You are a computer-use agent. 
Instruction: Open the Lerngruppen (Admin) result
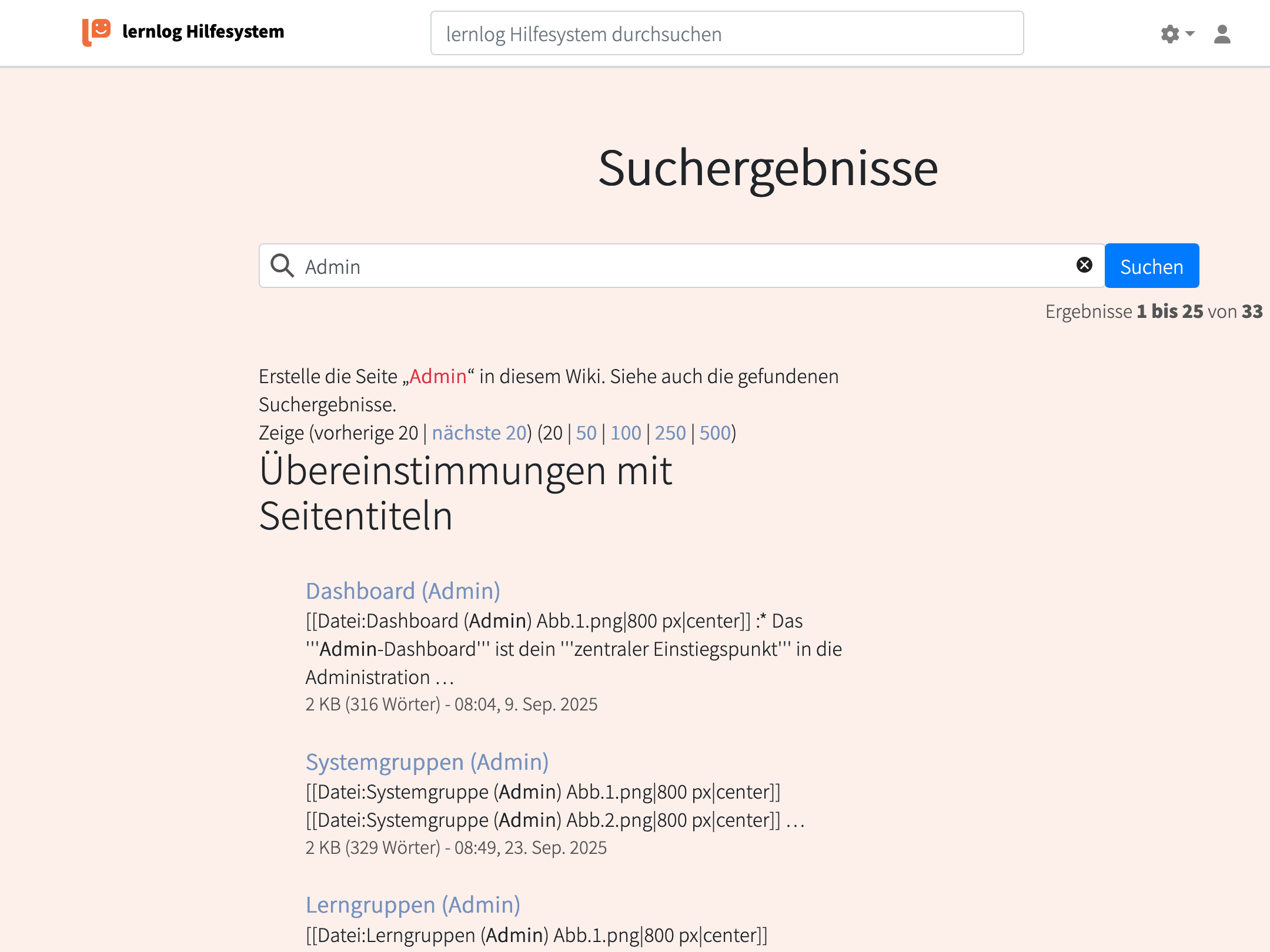click(x=413, y=904)
